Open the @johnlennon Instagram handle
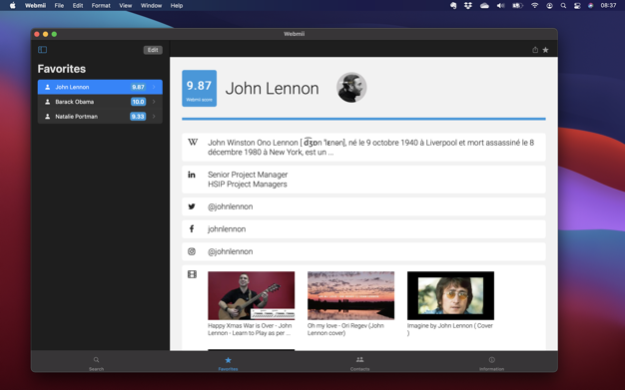 click(230, 252)
